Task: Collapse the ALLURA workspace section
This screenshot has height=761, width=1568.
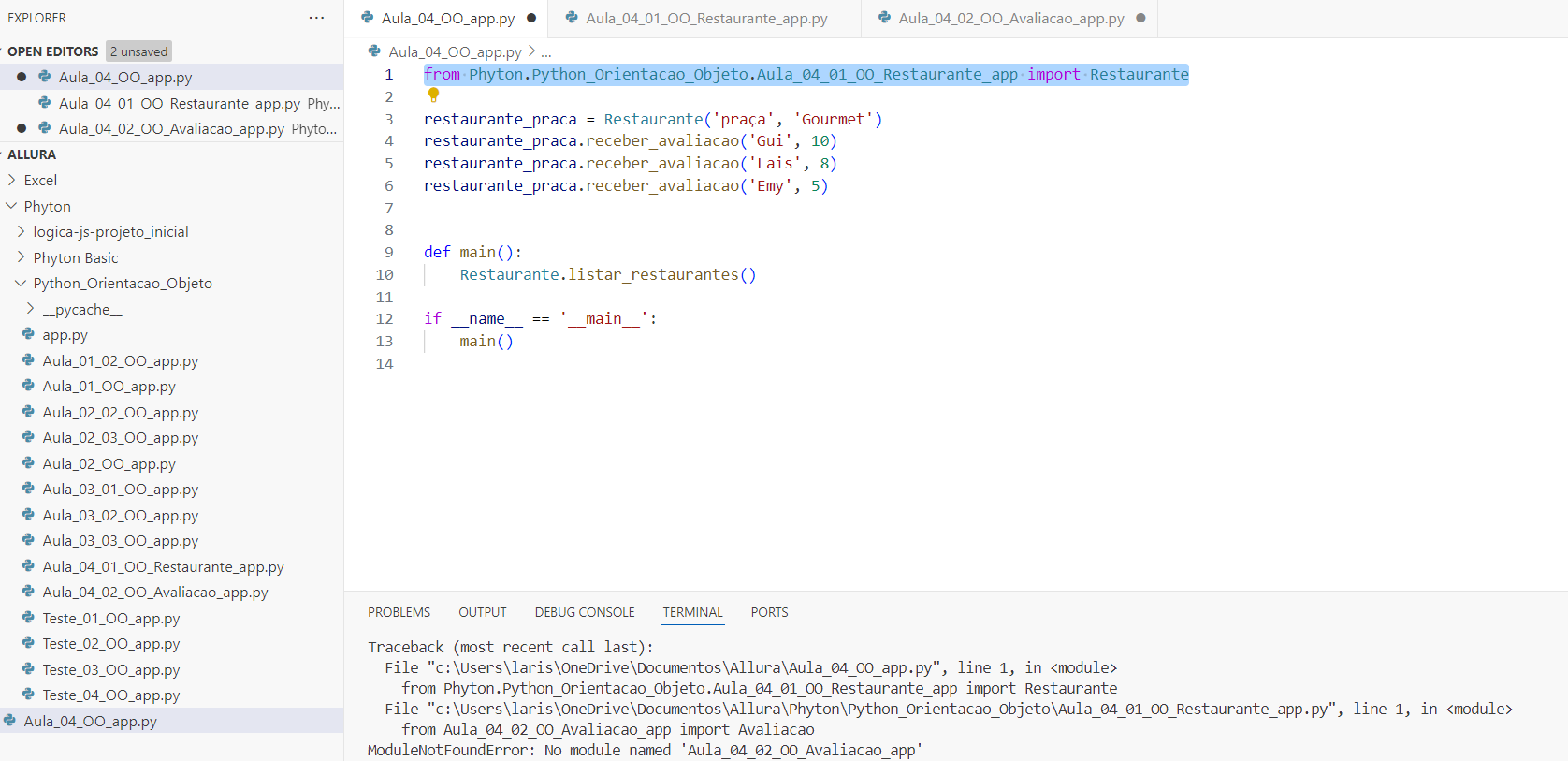Action: [x=32, y=154]
